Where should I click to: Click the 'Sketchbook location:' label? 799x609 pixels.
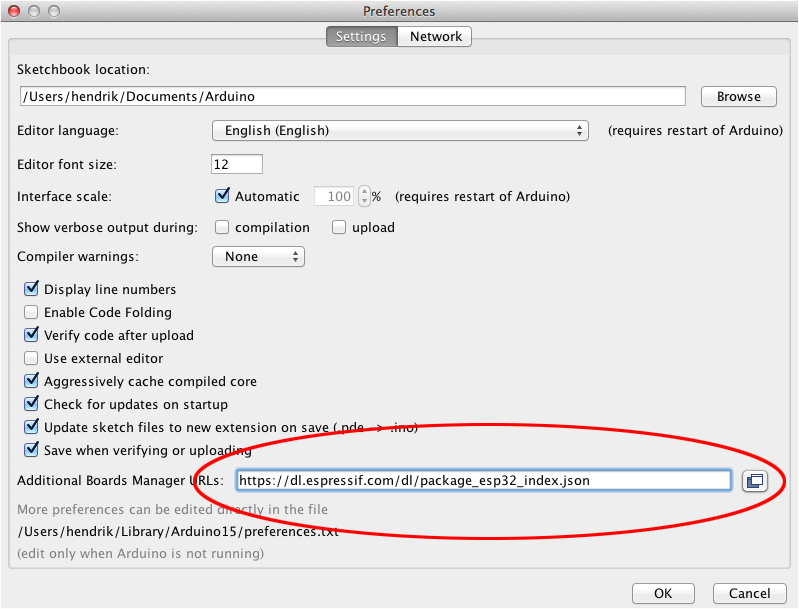tap(83, 69)
